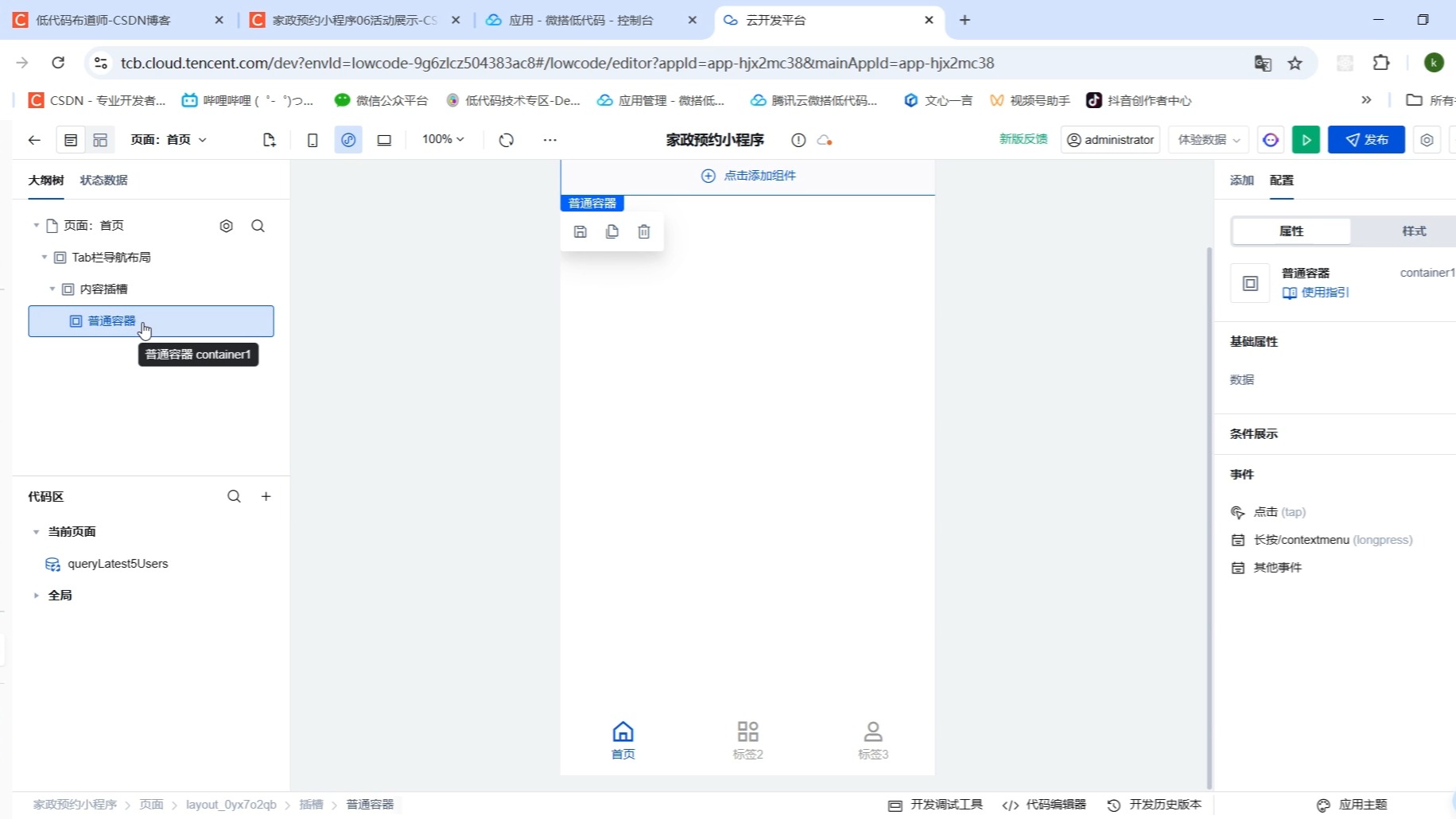Open the add new page icon
This screenshot has width=1456, height=819.
pyautogui.click(x=269, y=139)
